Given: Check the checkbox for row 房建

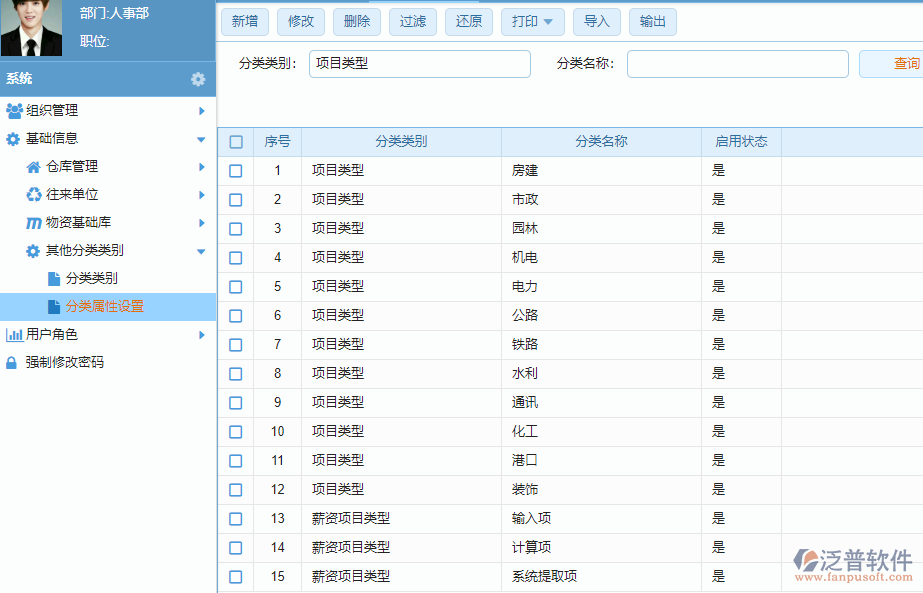Looking at the screenshot, I should 235,171.
